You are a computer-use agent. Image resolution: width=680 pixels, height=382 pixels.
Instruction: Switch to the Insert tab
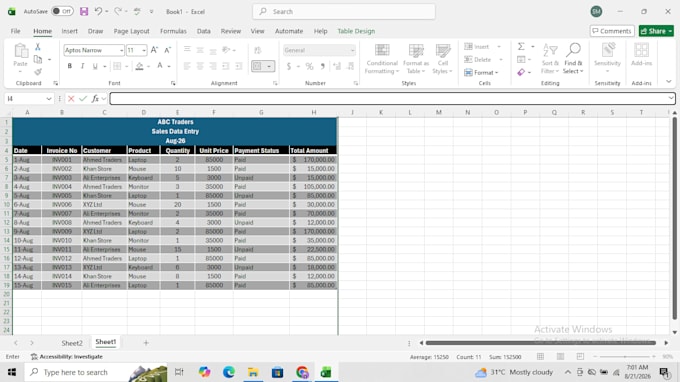click(x=69, y=31)
